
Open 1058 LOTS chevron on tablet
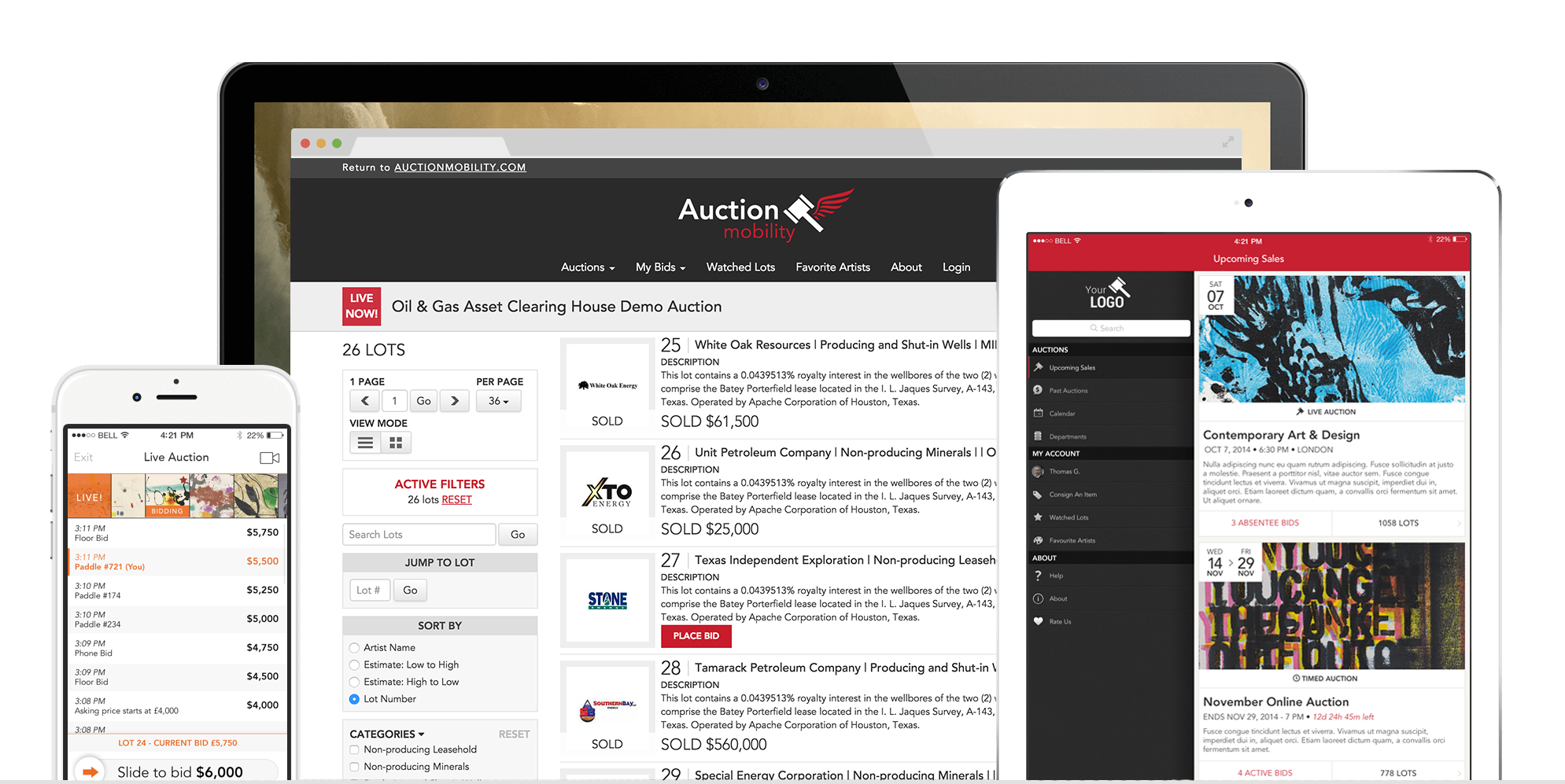[x=1459, y=523]
